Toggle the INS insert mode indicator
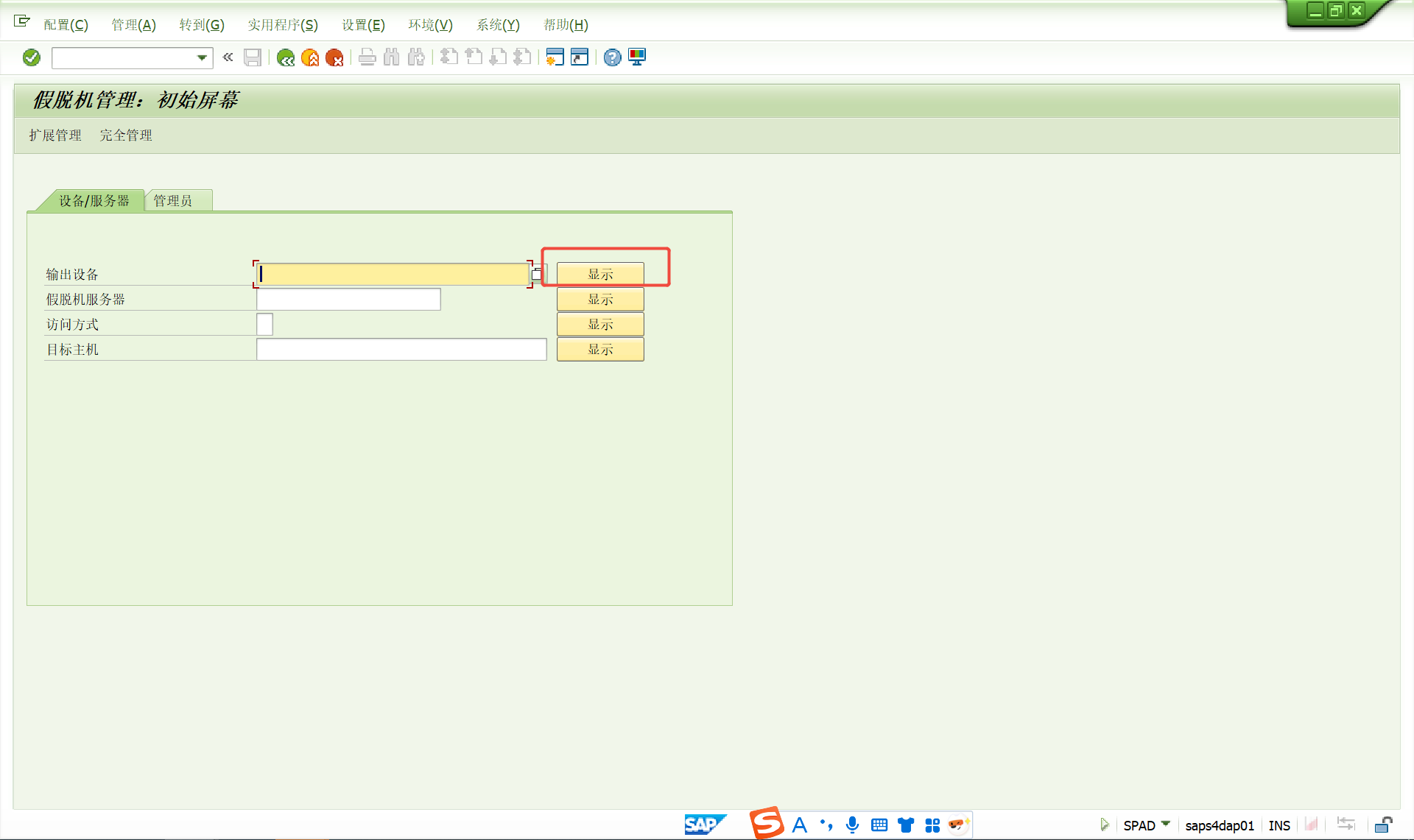The image size is (1414, 840). click(x=1279, y=825)
